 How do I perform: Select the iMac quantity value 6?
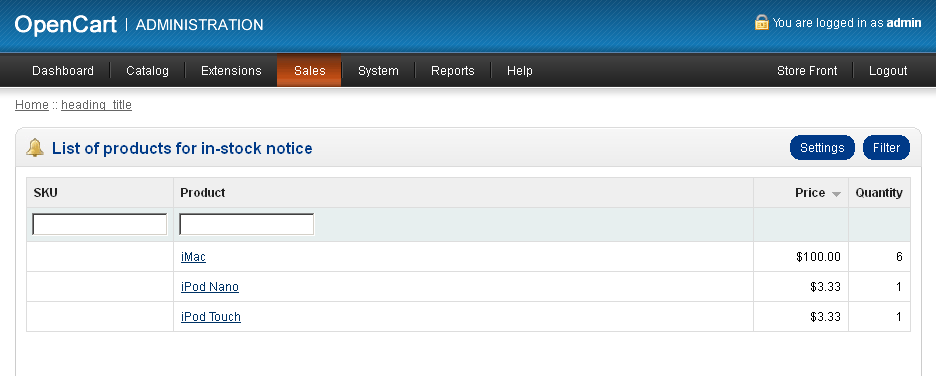coord(898,257)
